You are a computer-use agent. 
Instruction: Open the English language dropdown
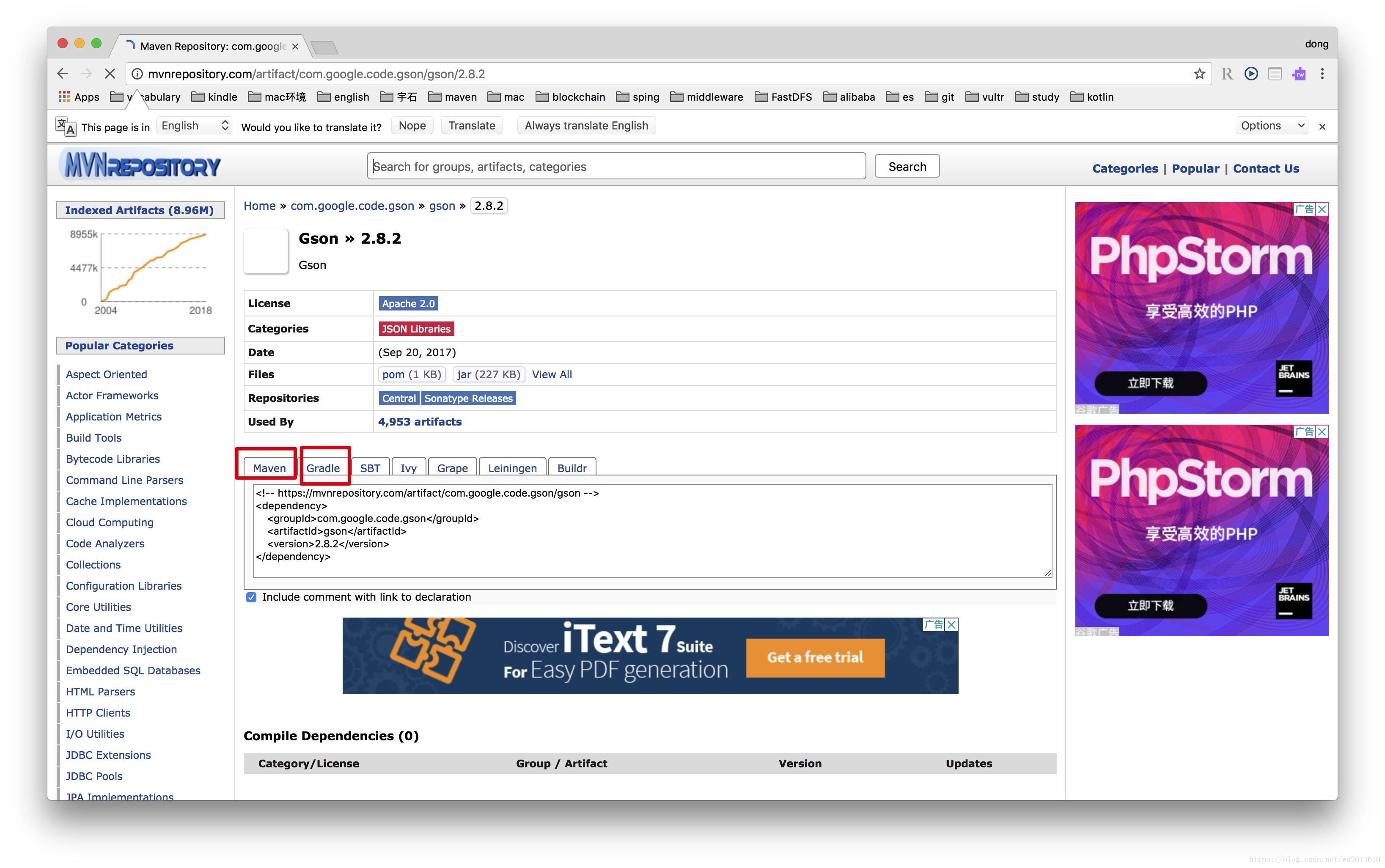pos(195,126)
